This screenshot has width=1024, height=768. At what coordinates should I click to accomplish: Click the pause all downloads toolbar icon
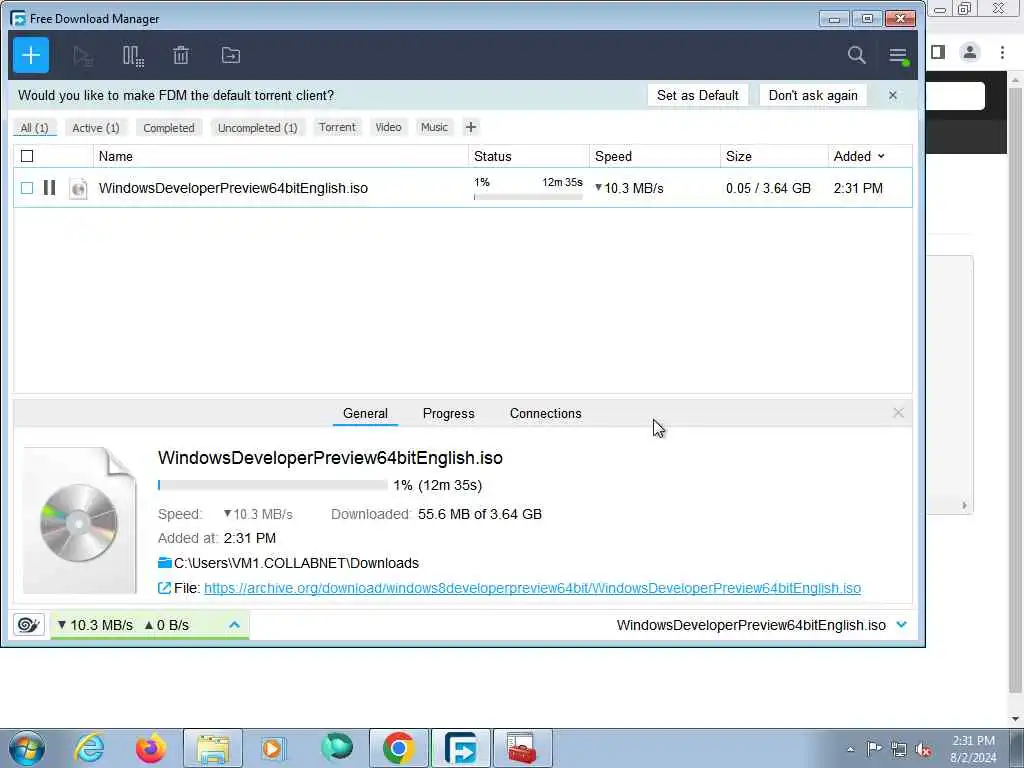pyautogui.click(x=133, y=56)
